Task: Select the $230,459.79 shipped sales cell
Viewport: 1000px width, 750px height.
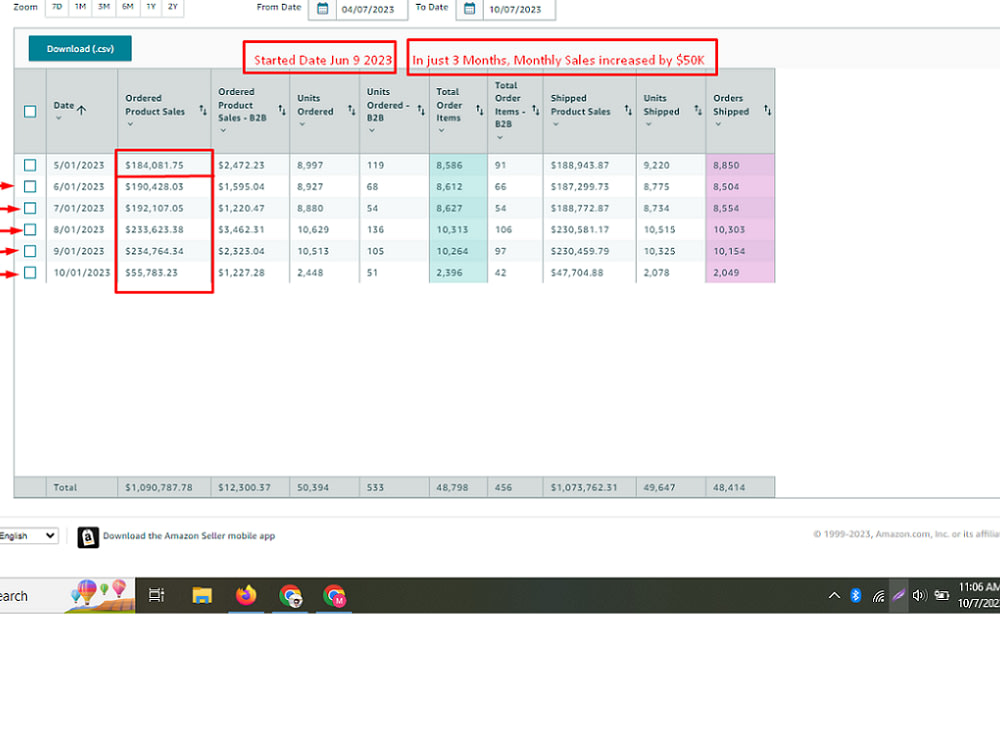Action: click(x=590, y=251)
